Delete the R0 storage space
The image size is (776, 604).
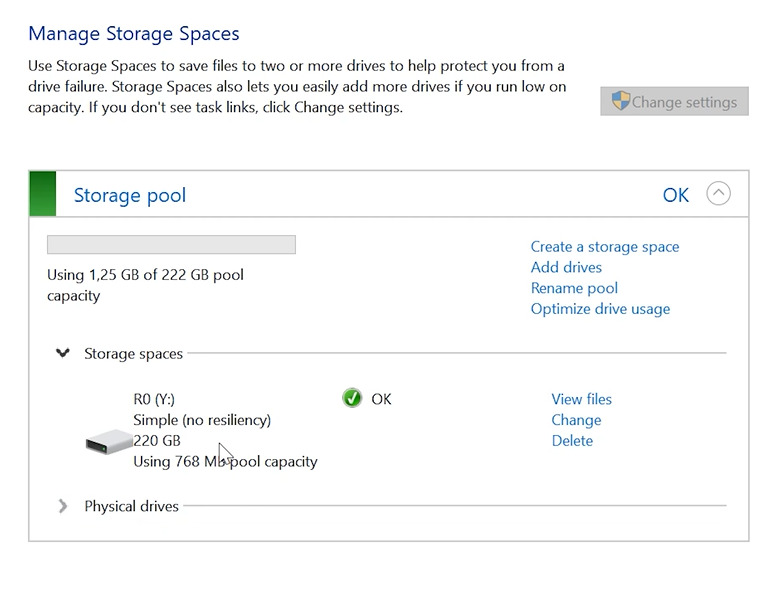[x=572, y=441]
